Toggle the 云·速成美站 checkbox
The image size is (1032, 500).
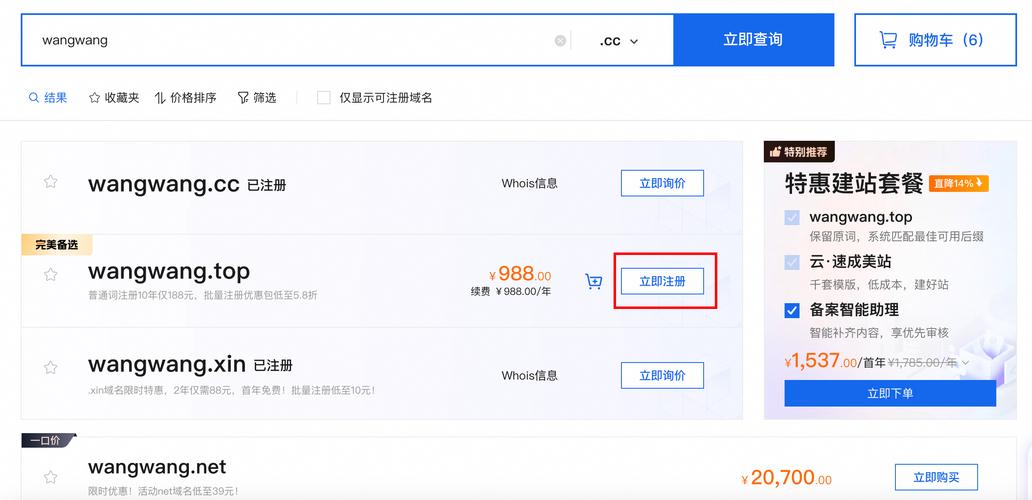792,262
